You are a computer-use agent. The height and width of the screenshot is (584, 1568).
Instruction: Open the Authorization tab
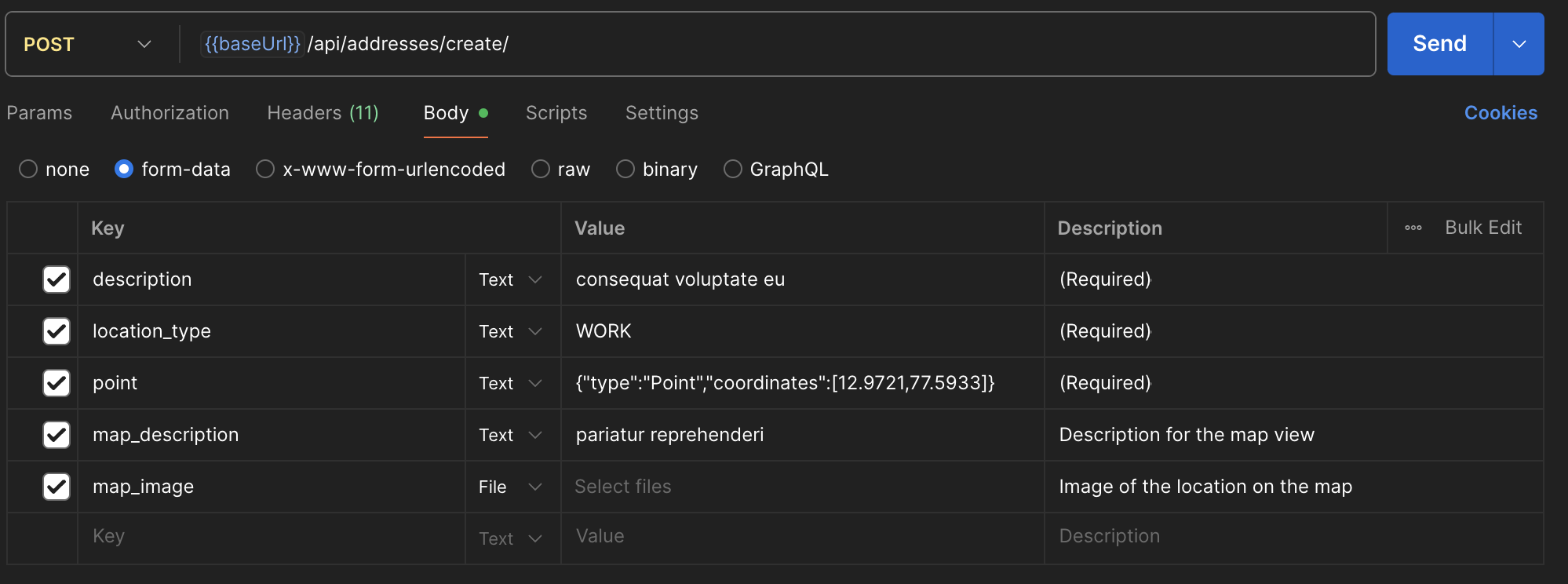point(170,113)
